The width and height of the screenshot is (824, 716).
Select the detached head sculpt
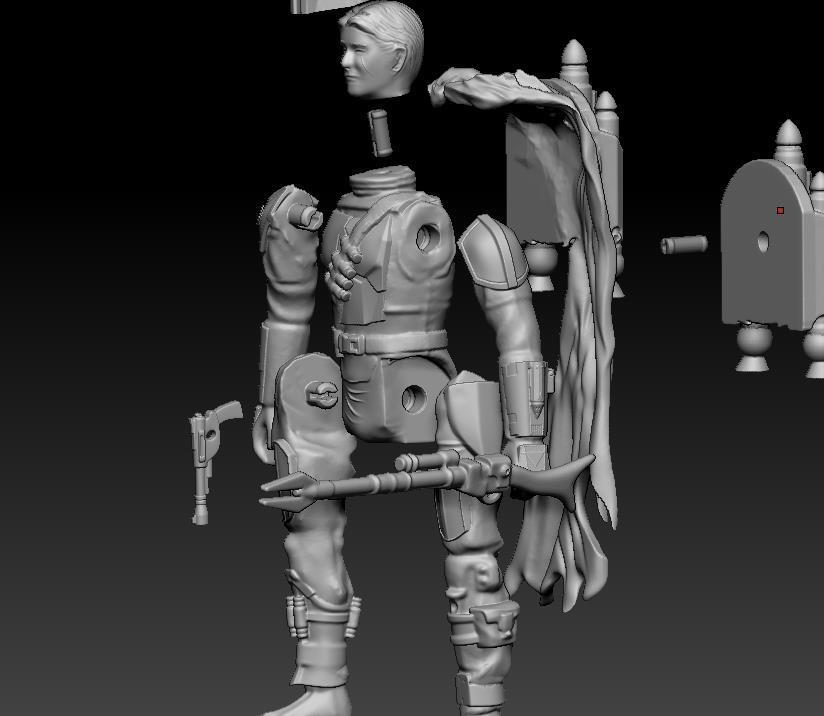[x=381, y=48]
